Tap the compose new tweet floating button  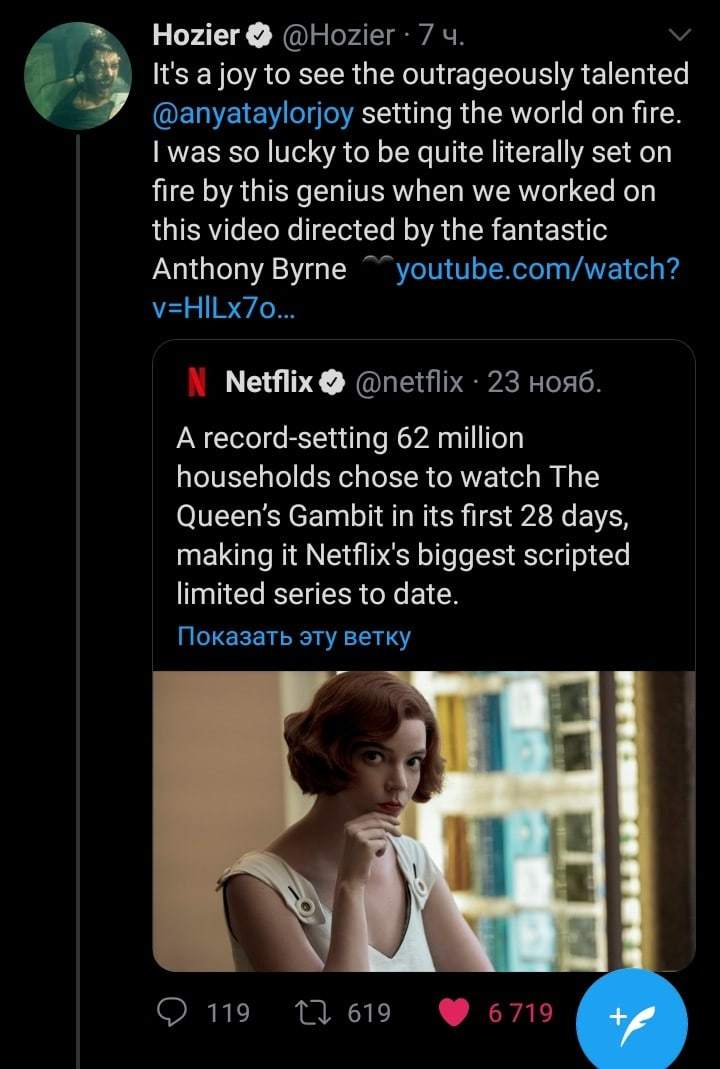click(x=633, y=1017)
